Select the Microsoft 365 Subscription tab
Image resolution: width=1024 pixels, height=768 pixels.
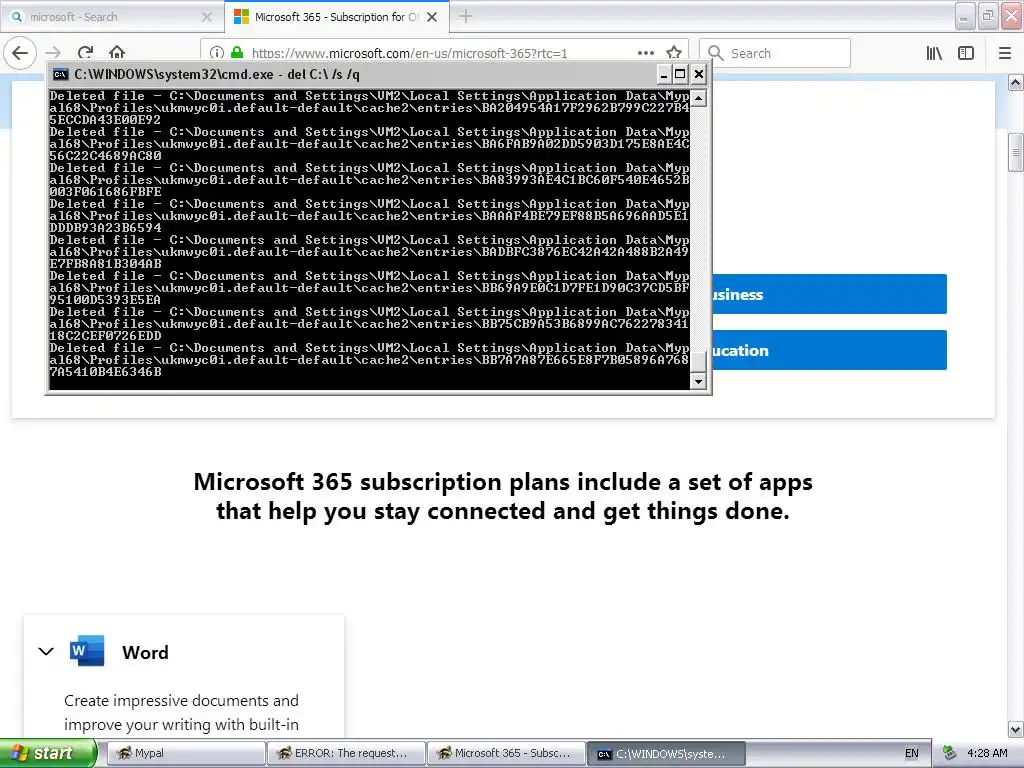pos(336,17)
